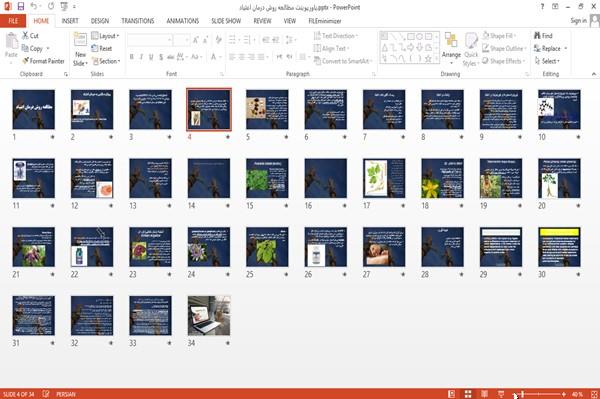Toggle Underline formatting
600x399 pixels.
[x=151, y=57]
